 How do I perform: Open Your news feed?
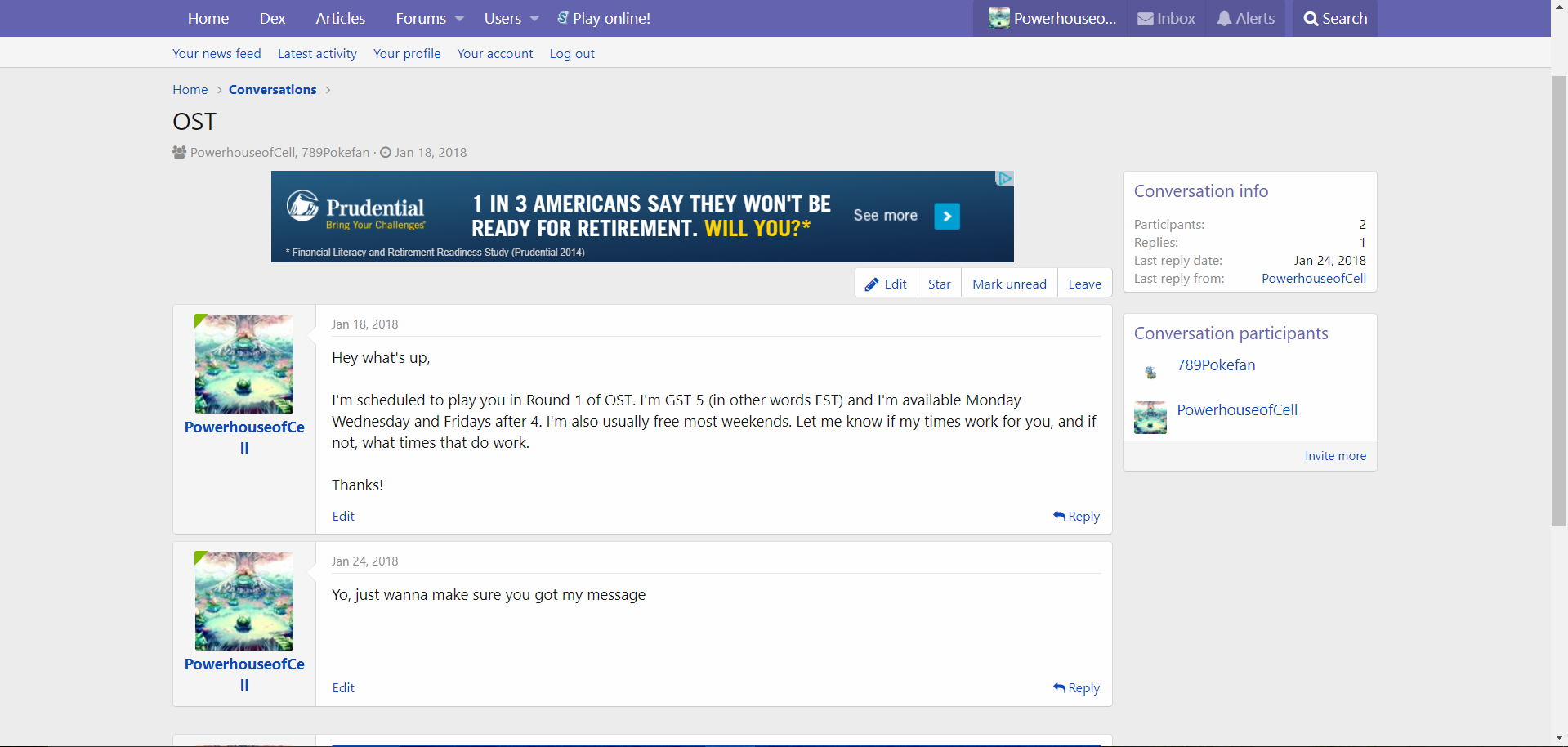[x=217, y=54]
